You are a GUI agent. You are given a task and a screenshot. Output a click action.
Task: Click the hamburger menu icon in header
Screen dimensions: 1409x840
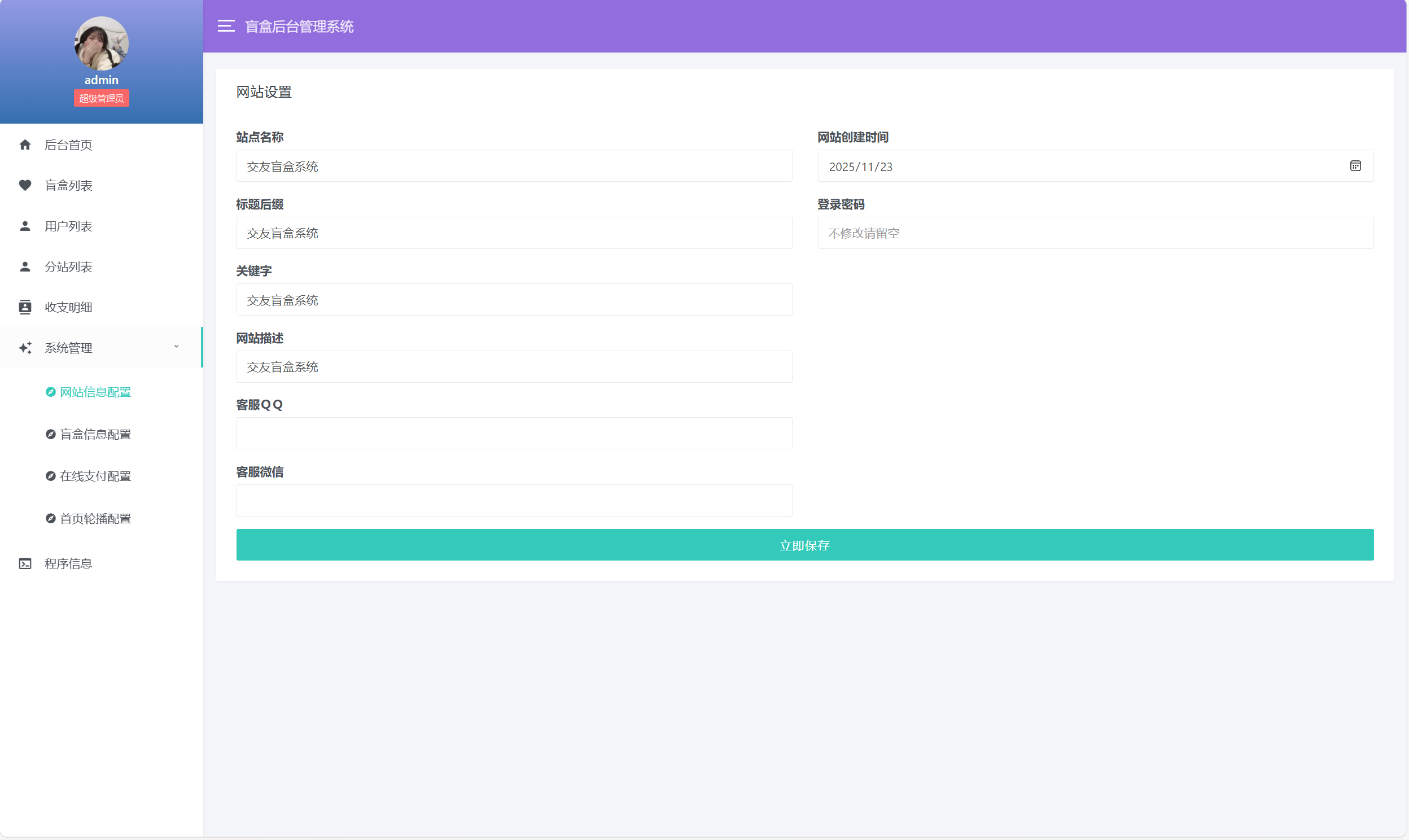coord(226,26)
